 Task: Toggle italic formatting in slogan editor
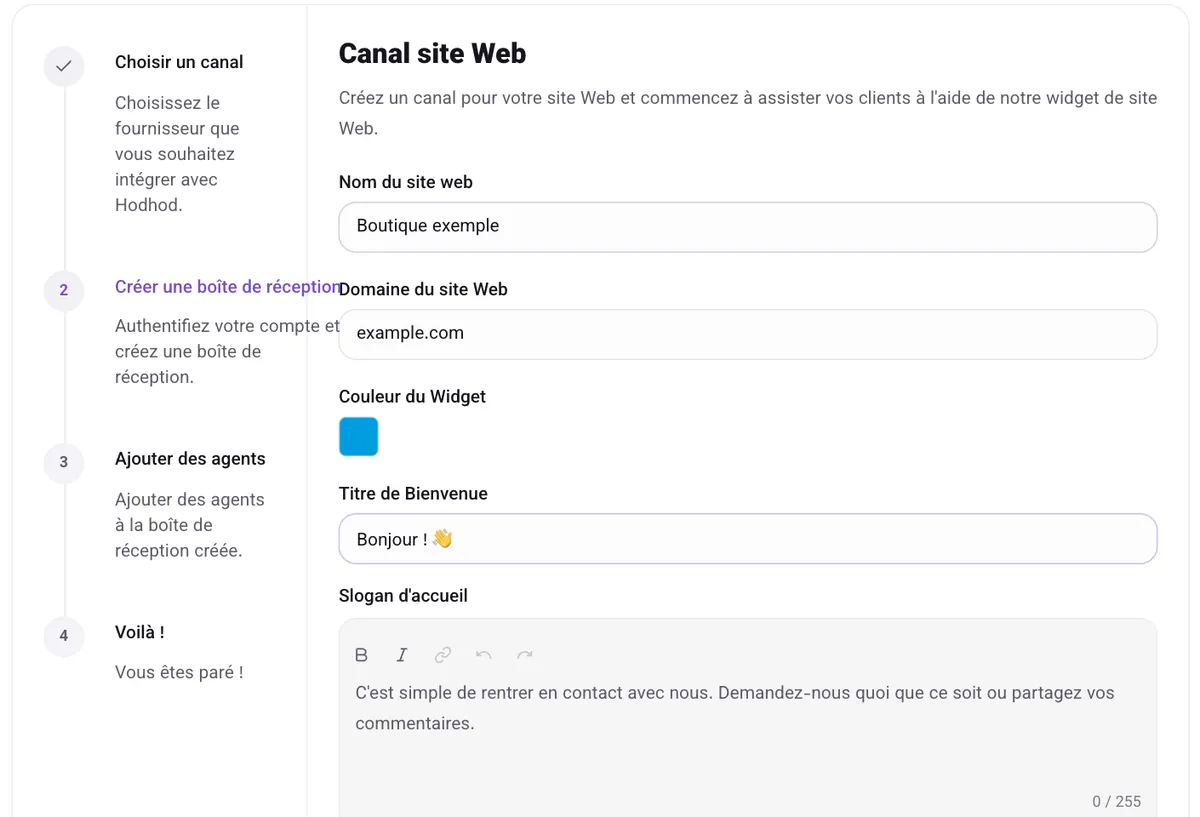[x=402, y=655]
